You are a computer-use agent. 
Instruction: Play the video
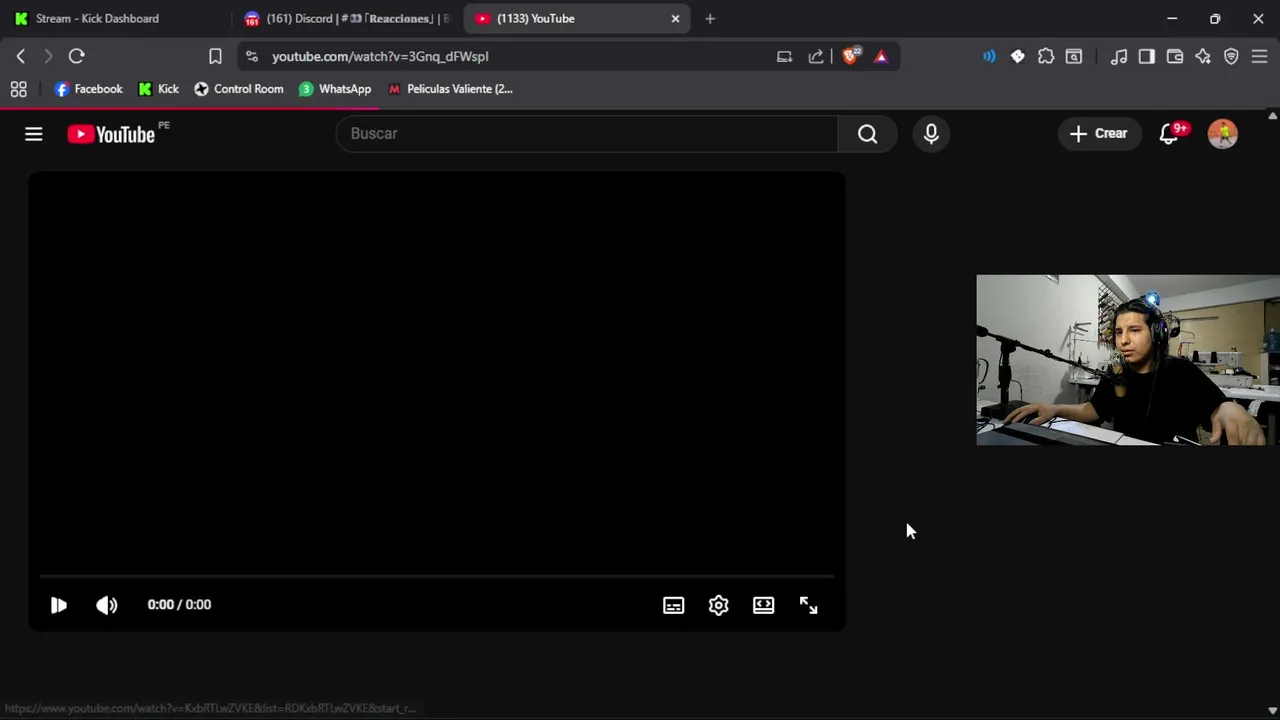(58, 605)
